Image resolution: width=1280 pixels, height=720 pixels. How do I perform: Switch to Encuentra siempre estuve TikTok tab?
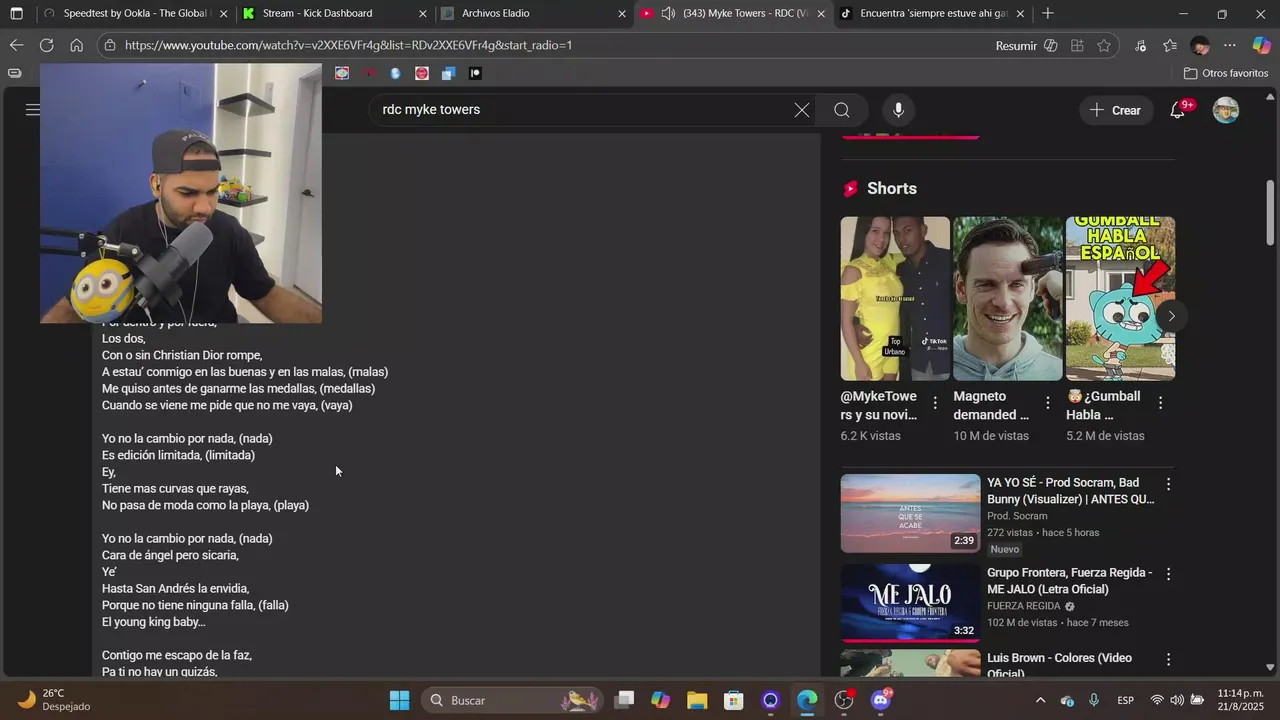(x=933, y=14)
